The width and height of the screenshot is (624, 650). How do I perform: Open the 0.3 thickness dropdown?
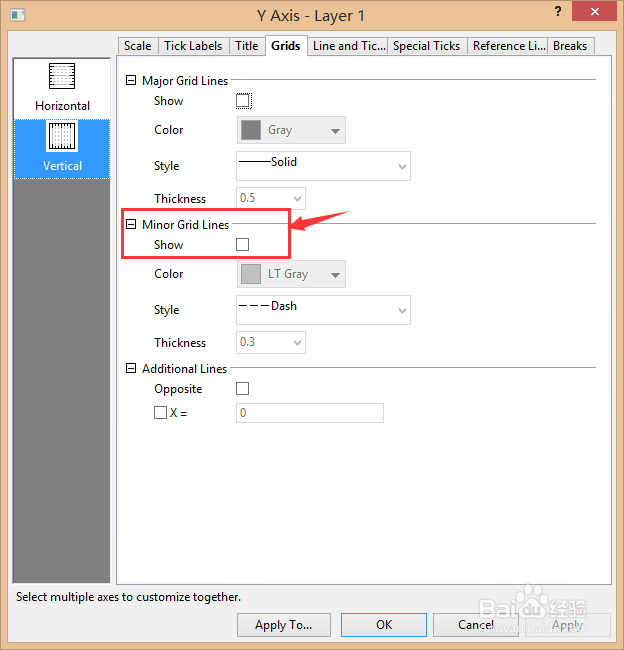click(x=271, y=342)
